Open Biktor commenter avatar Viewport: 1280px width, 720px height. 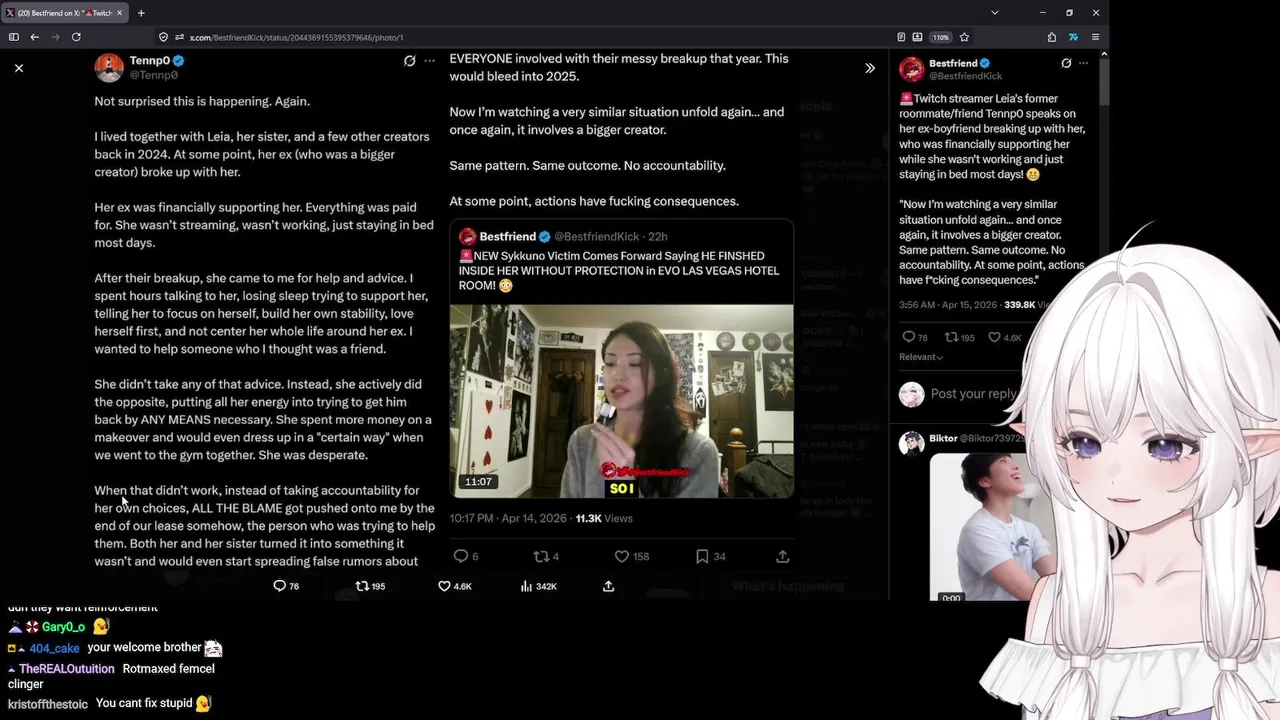911,443
